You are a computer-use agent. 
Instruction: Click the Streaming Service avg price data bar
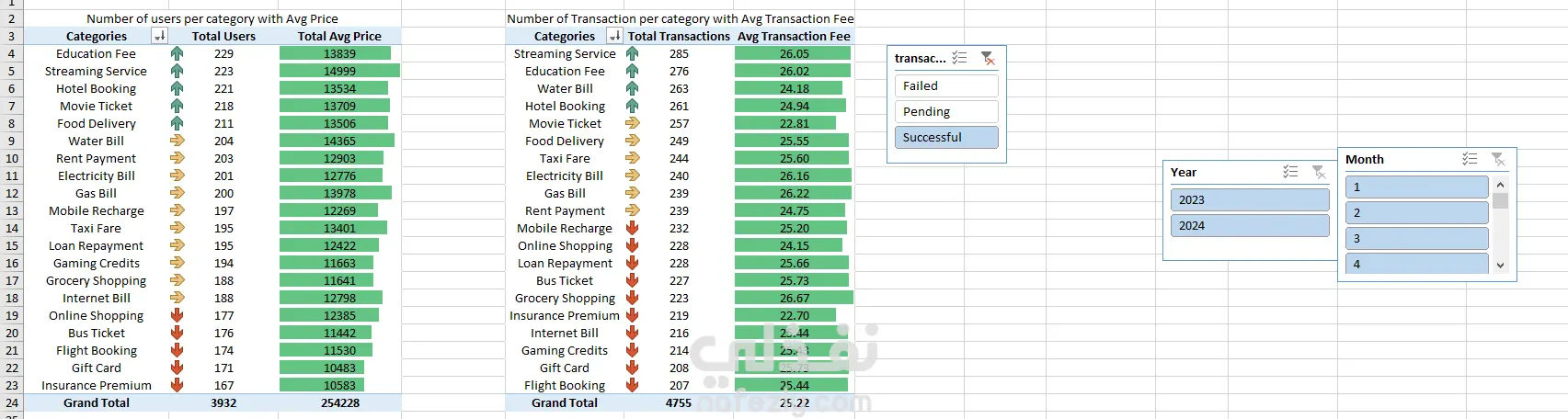click(x=339, y=71)
